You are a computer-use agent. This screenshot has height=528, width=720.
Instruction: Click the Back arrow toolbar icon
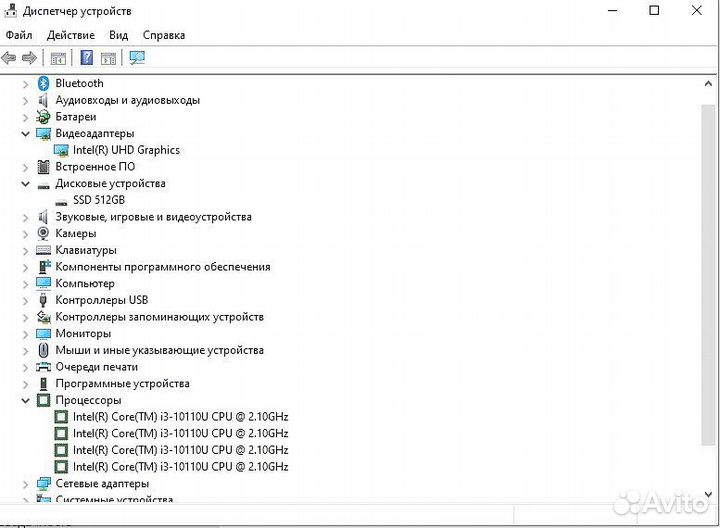(9, 58)
